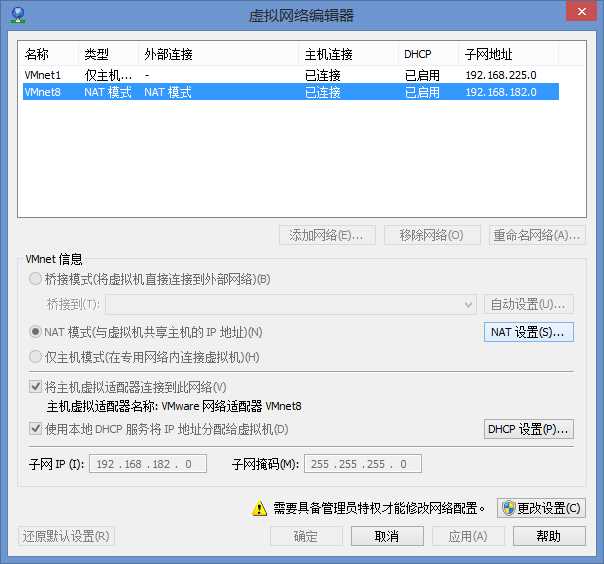Open NAT 设置(S) dialog
Image resolution: width=604 pixels, height=564 pixels.
click(528, 332)
